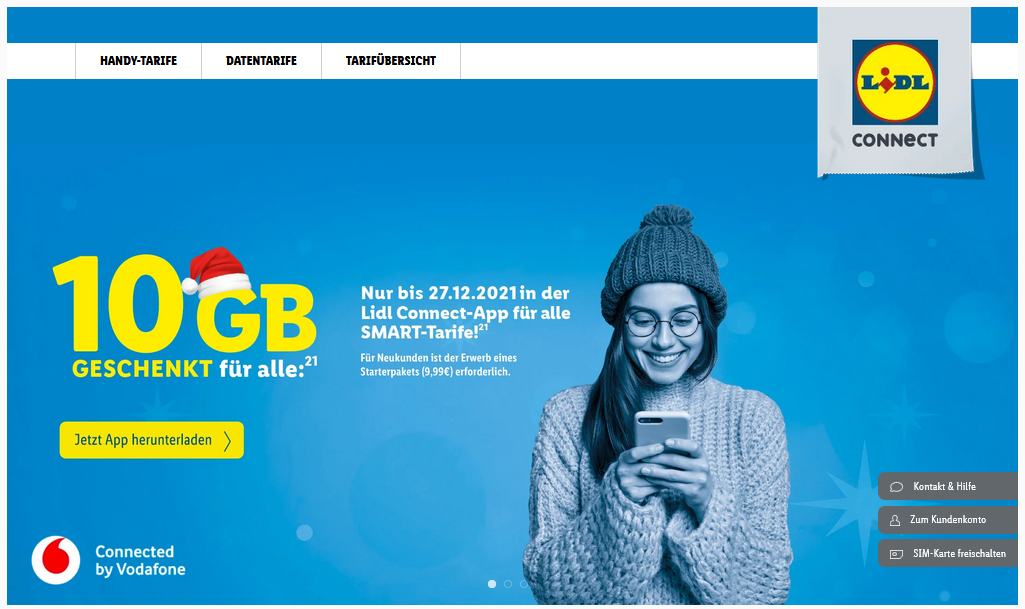Select SIM-Karte freischalten link
Screen dimensions: 1025x609
pyautogui.click(x=948, y=553)
